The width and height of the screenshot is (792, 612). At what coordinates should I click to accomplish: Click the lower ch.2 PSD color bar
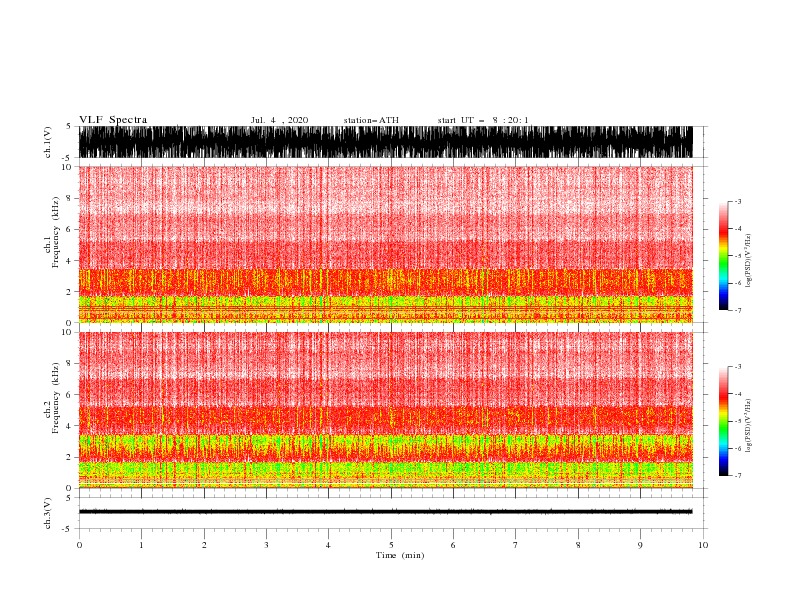coord(723,421)
